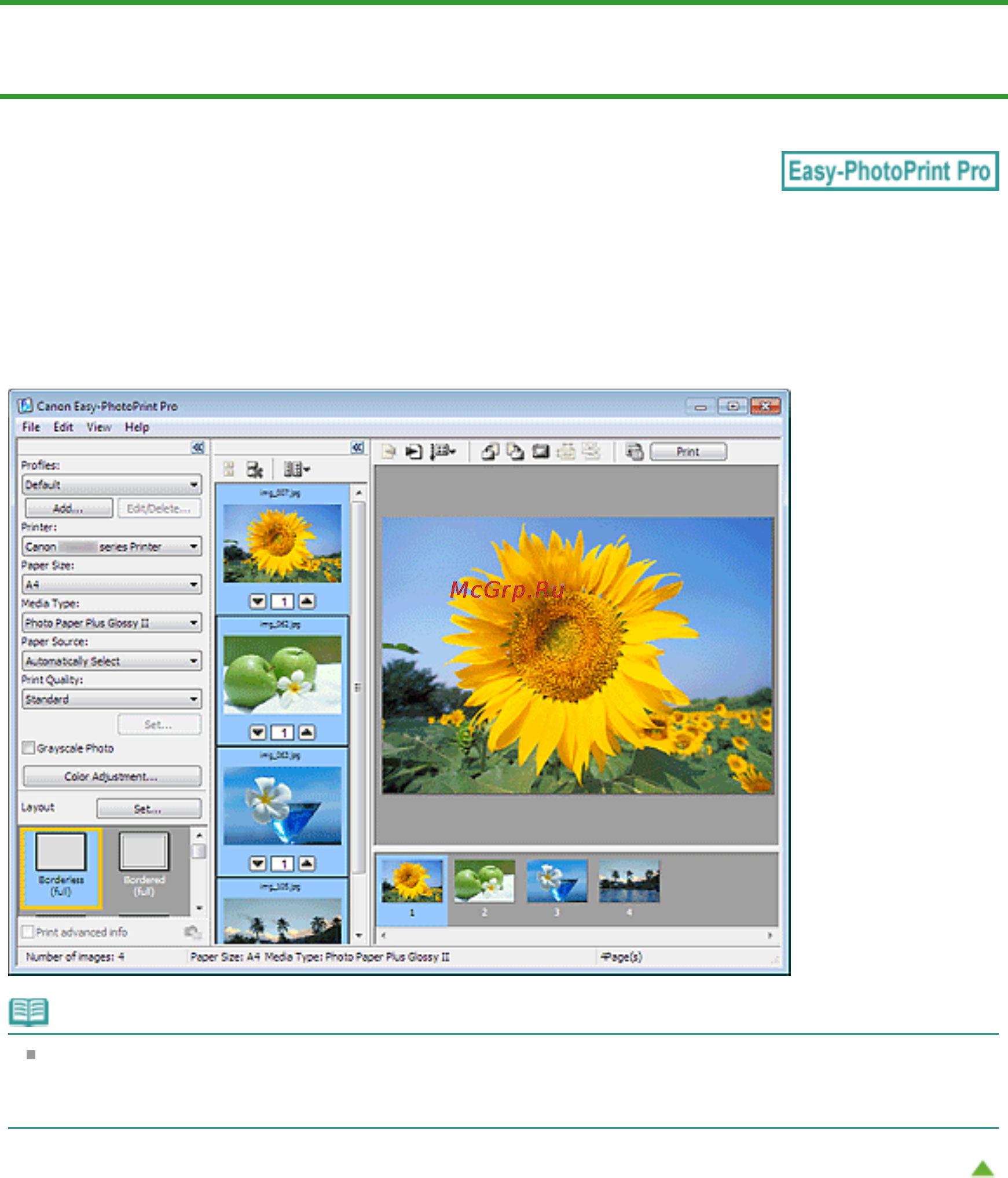Click the rotate right icon in the preview toolbar
The image size is (1008, 1178).
[x=515, y=452]
